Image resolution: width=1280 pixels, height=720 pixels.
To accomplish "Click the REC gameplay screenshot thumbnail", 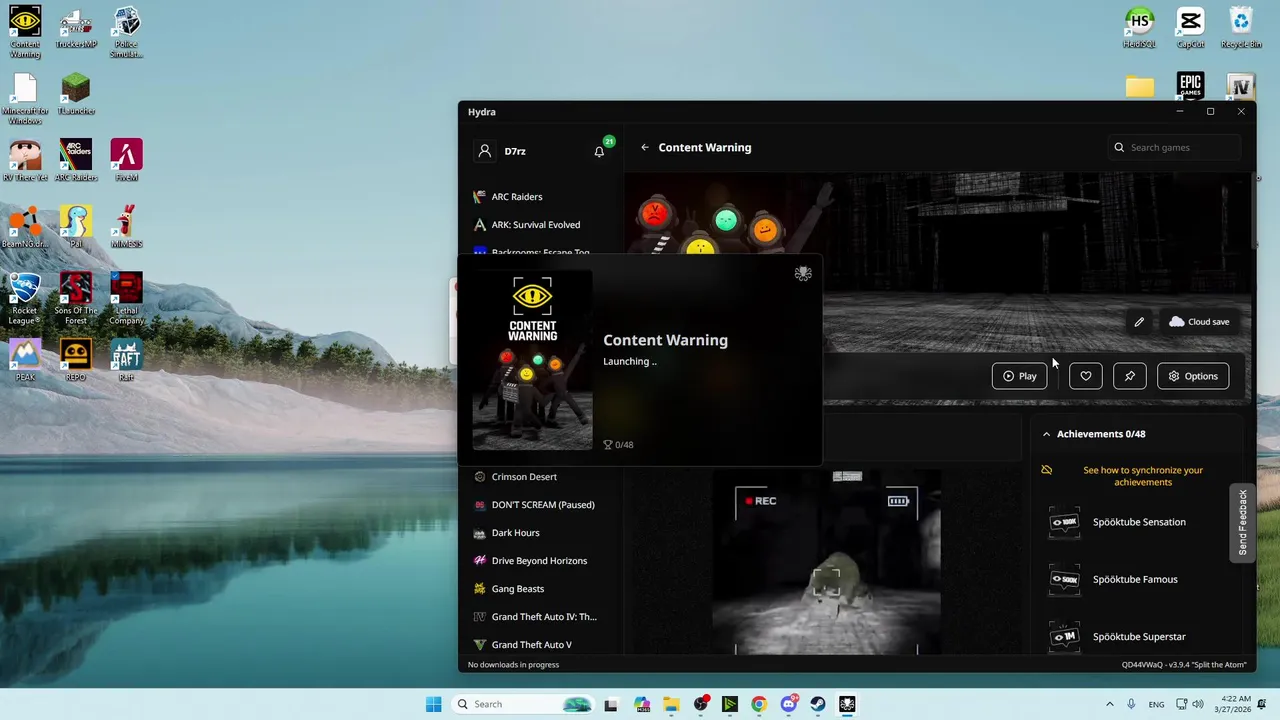I will 826,562.
